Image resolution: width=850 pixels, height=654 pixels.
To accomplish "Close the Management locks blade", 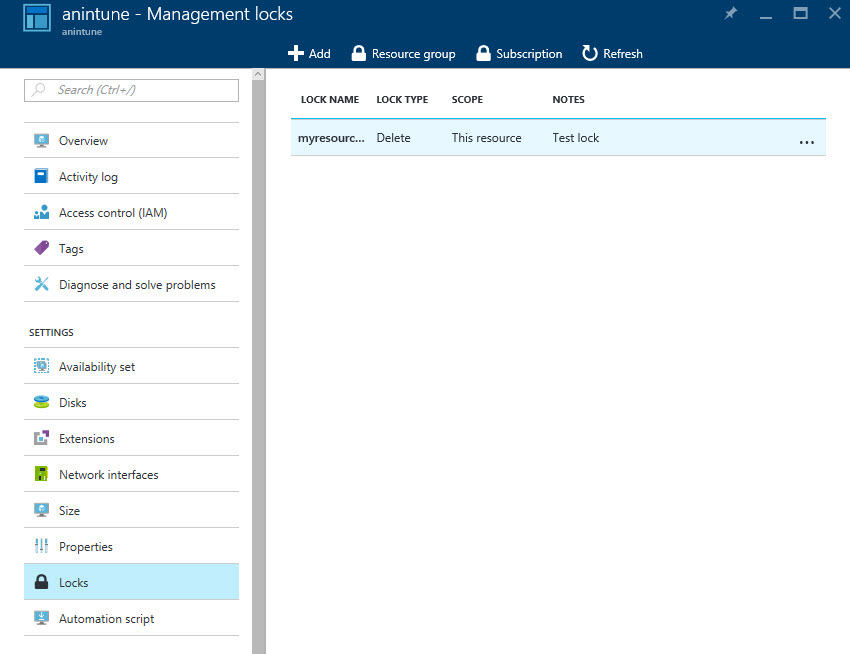I will click(835, 13).
